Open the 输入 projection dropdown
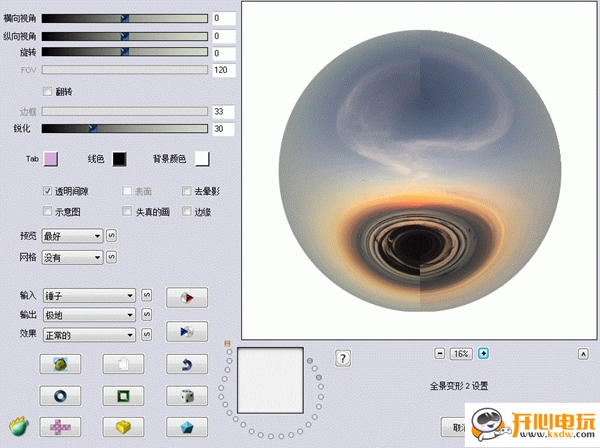This screenshot has width=600, height=448. (x=89, y=295)
